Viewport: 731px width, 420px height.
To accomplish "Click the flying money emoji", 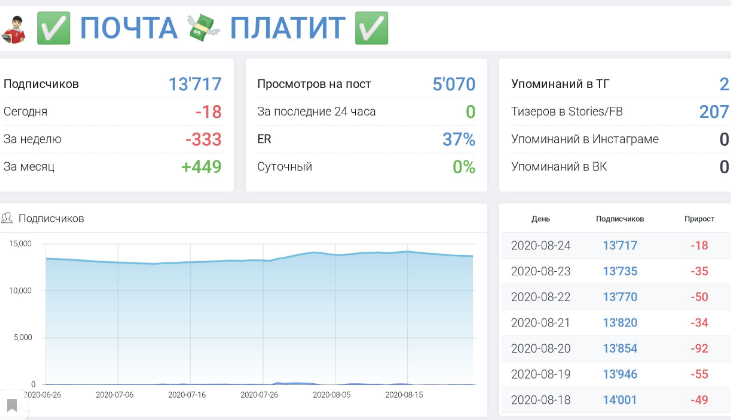I will coord(203,28).
